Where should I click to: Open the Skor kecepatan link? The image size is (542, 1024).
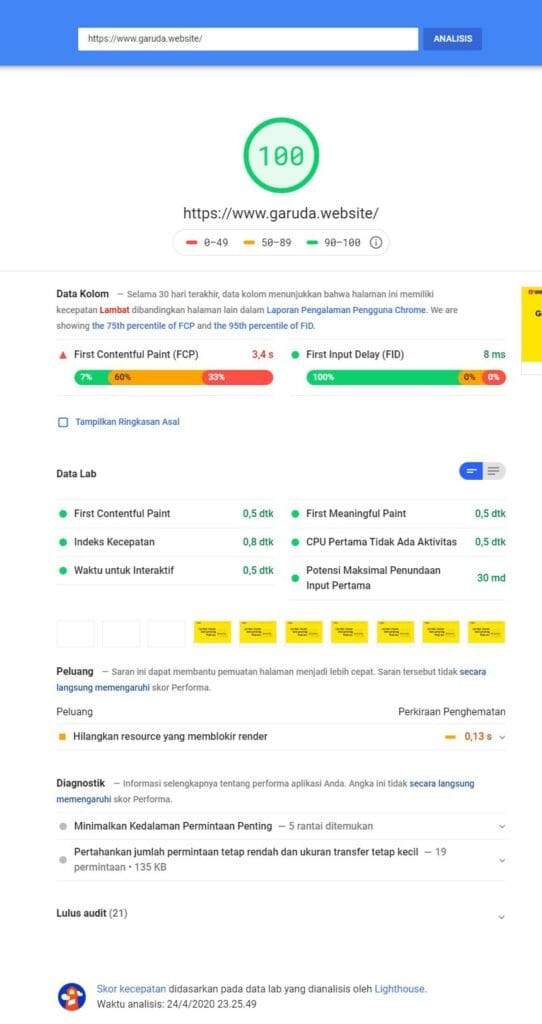(131, 989)
